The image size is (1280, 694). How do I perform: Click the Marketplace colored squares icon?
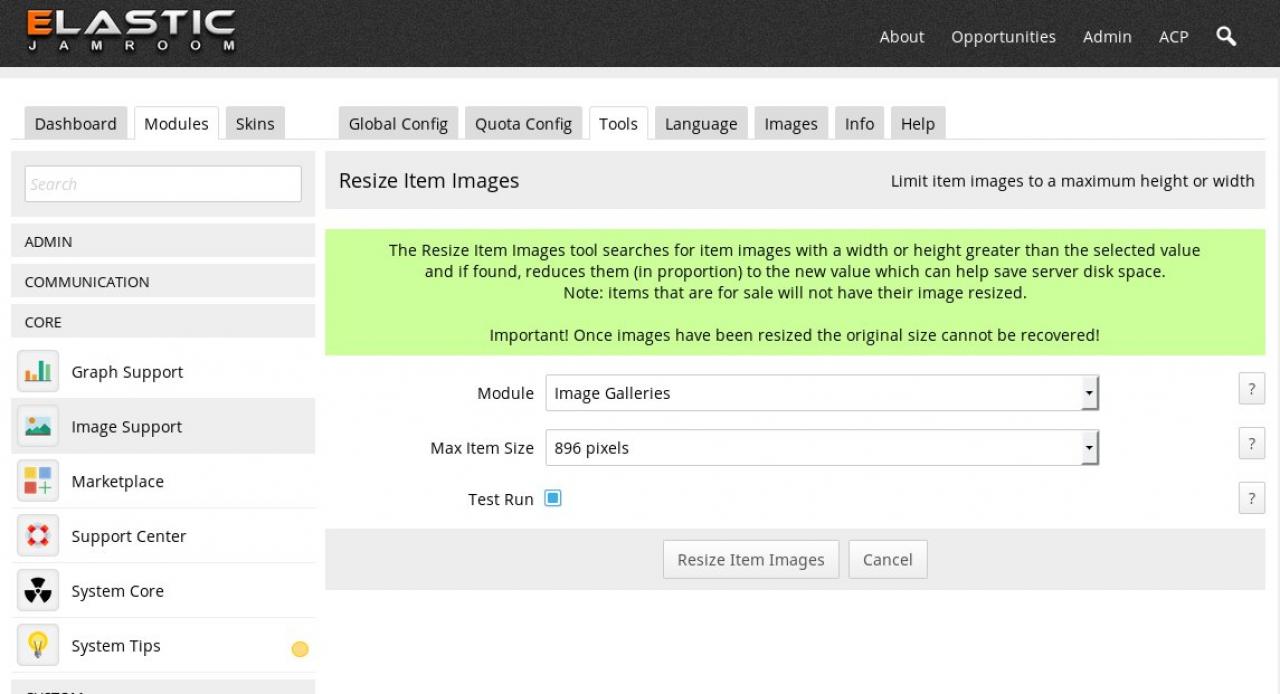tap(38, 481)
